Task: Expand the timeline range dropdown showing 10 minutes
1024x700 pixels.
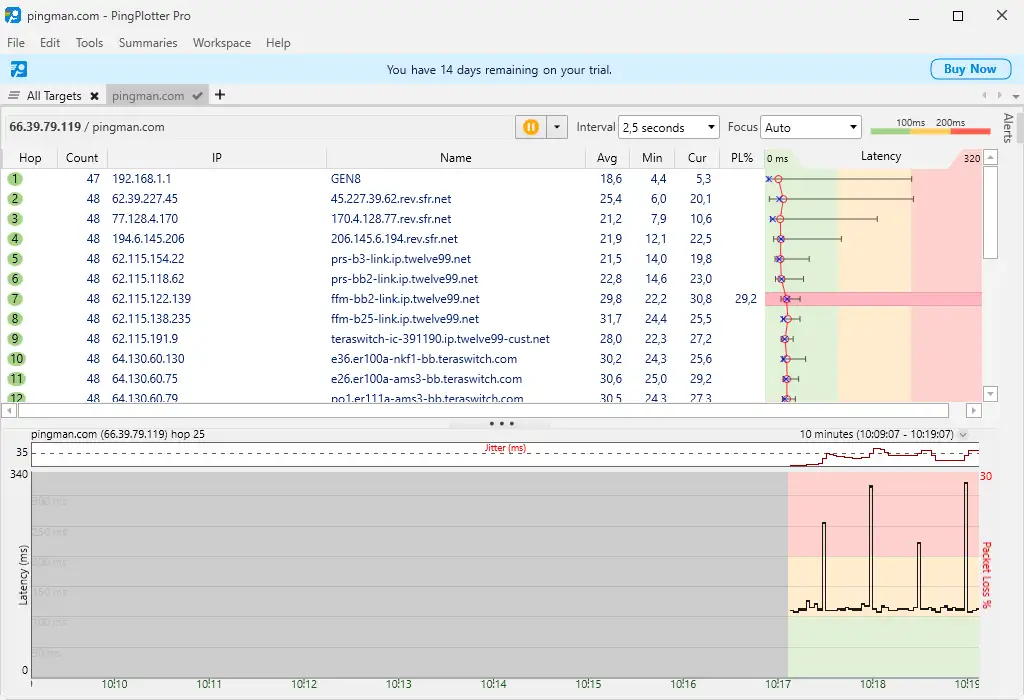Action: pos(961,434)
